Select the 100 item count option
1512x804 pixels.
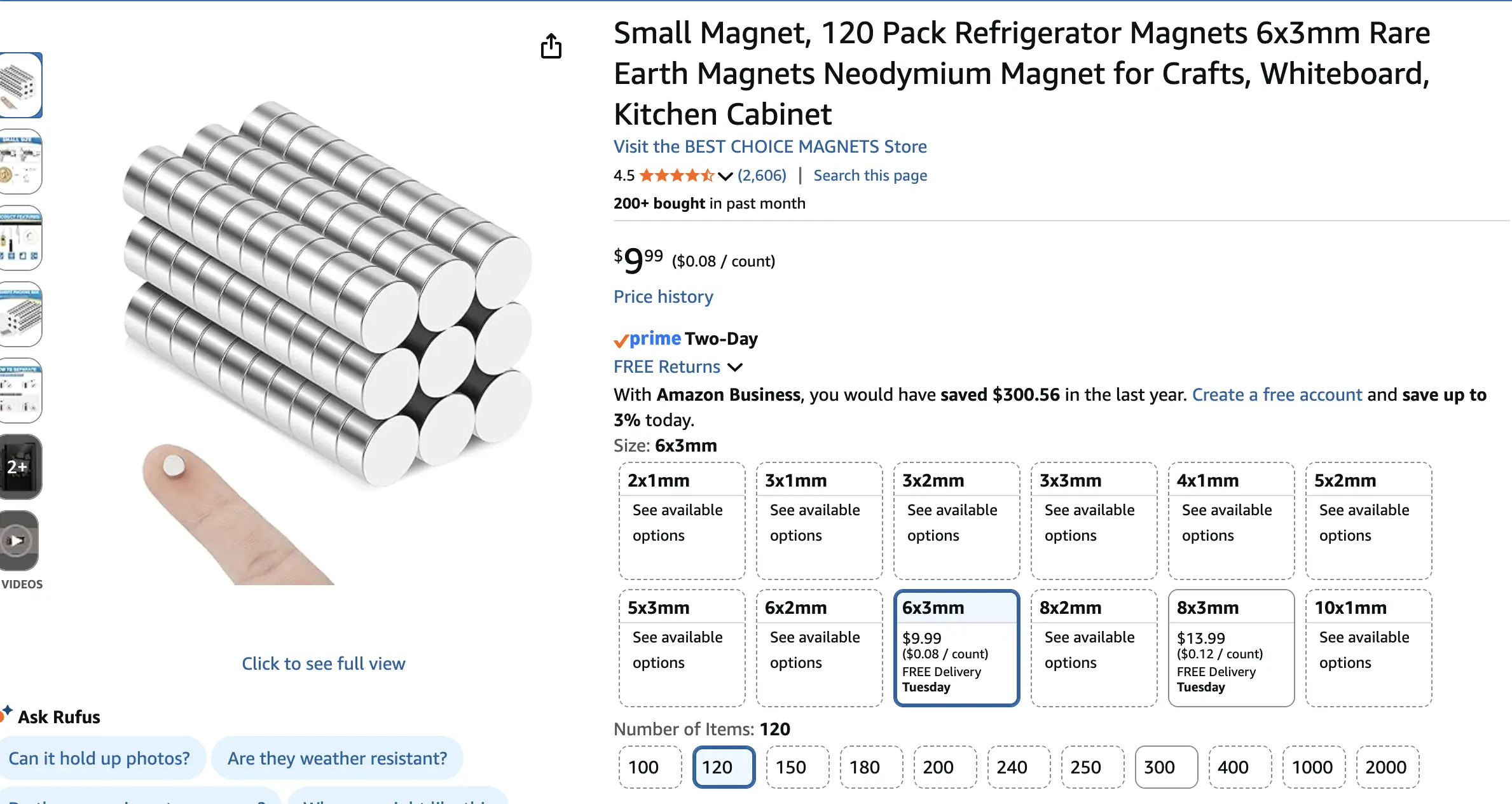(x=650, y=767)
